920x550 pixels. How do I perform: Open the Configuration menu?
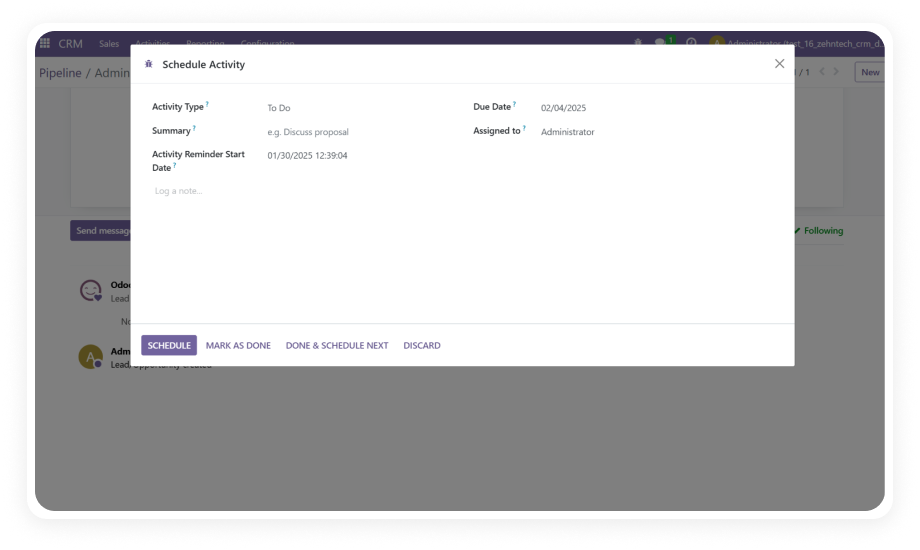click(268, 43)
